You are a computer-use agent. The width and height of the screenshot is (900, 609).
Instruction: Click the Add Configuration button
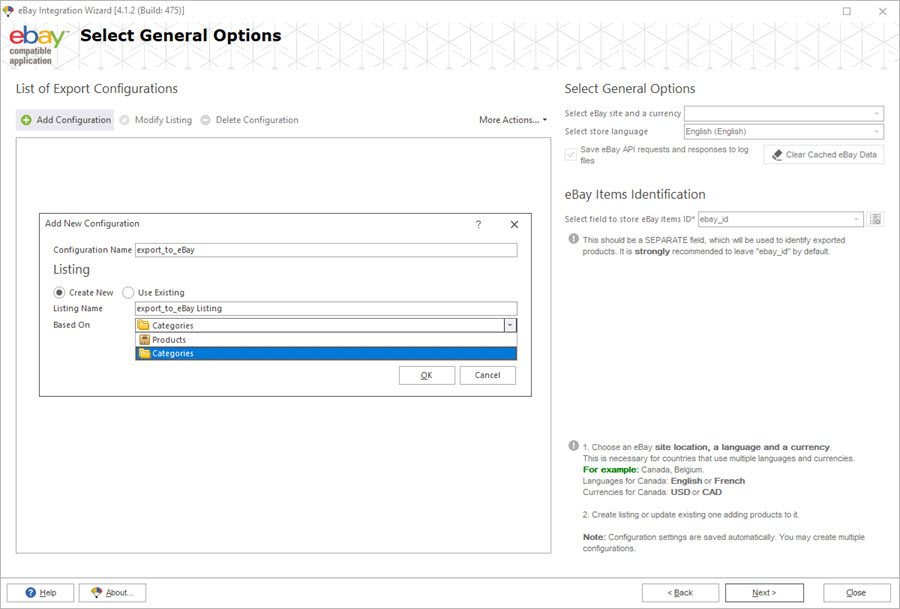(x=65, y=120)
